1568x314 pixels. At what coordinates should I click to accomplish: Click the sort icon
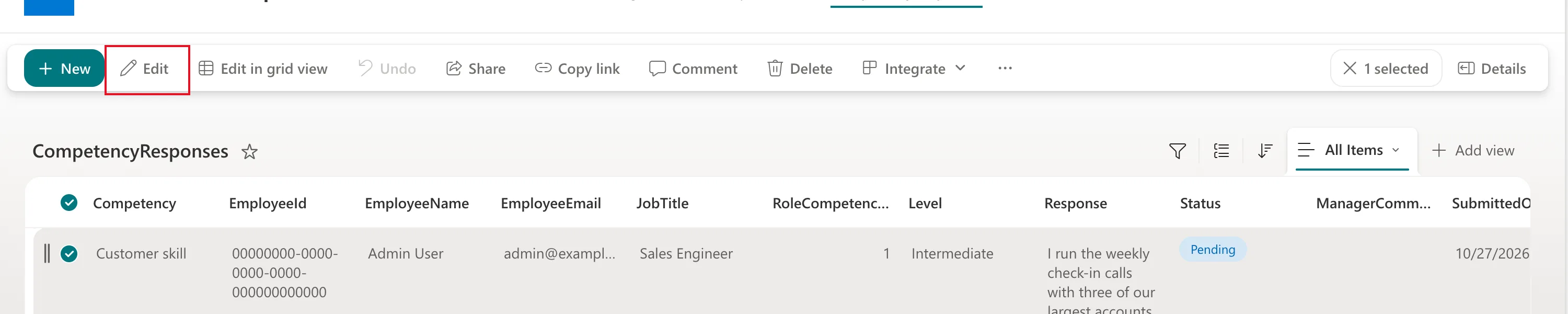[1265, 151]
